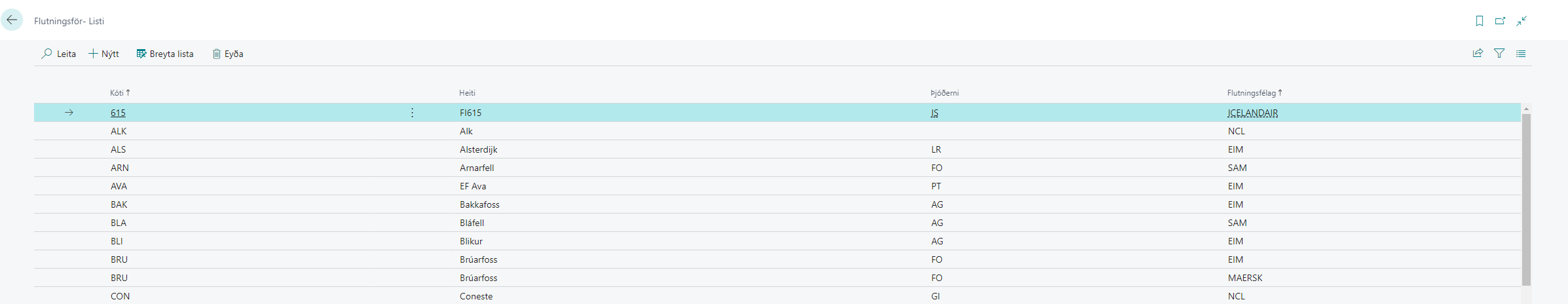Open row options menu for 615

(x=412, y=113)
